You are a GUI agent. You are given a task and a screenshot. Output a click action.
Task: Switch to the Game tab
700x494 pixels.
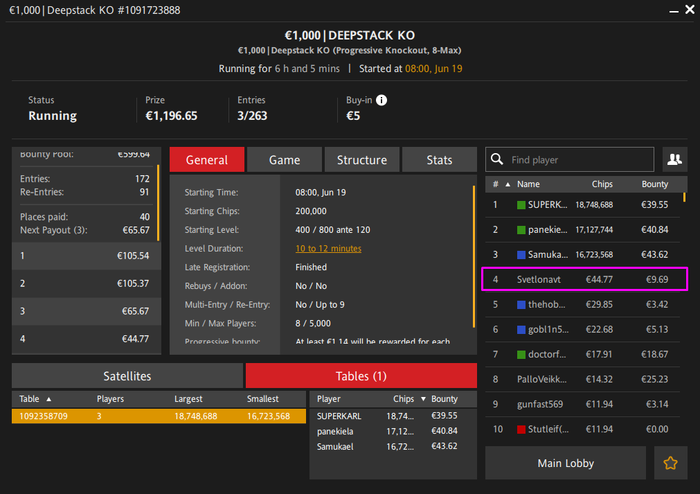pos(284,160)
